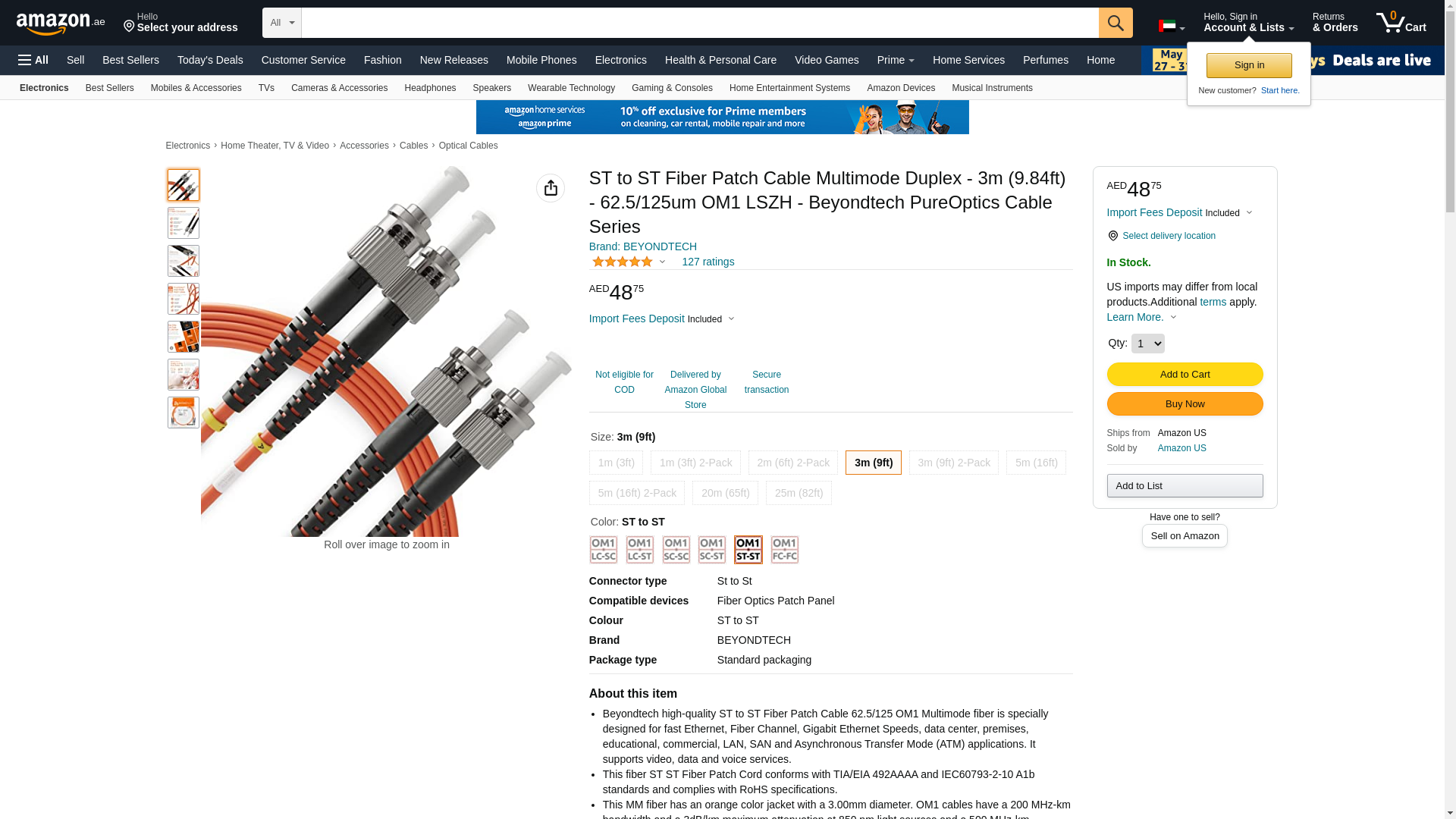Open the All search category dropdown

pos(282,23)
